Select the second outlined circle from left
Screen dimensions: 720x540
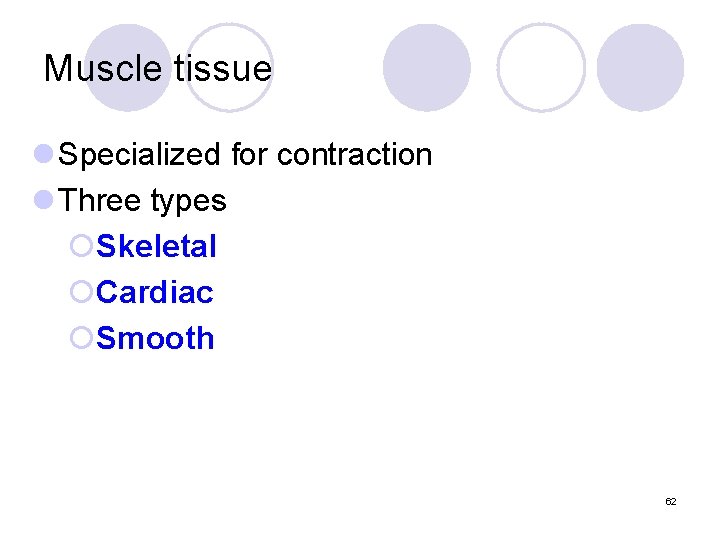(x=541, y=67)
